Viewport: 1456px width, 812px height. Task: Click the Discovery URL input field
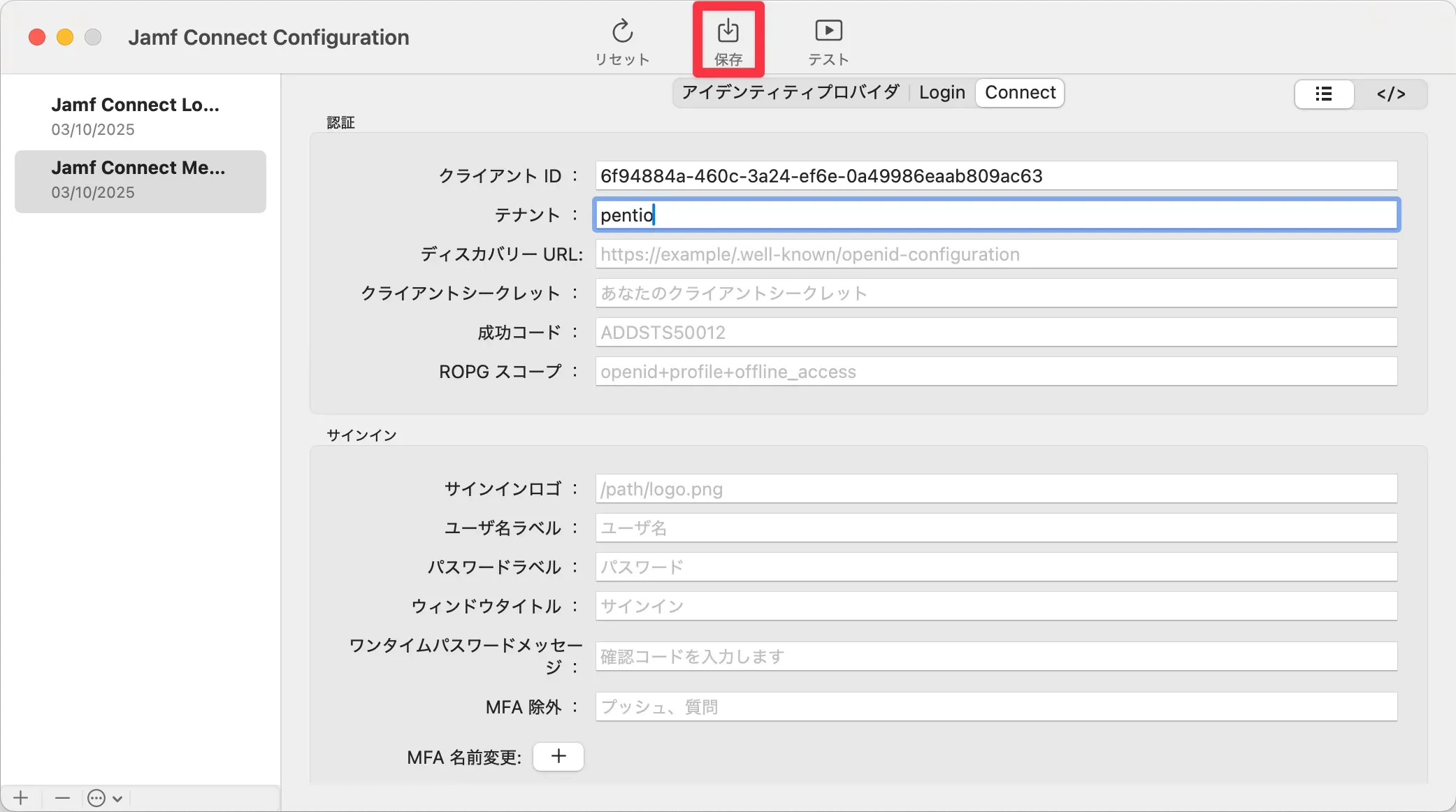point(995,254)
